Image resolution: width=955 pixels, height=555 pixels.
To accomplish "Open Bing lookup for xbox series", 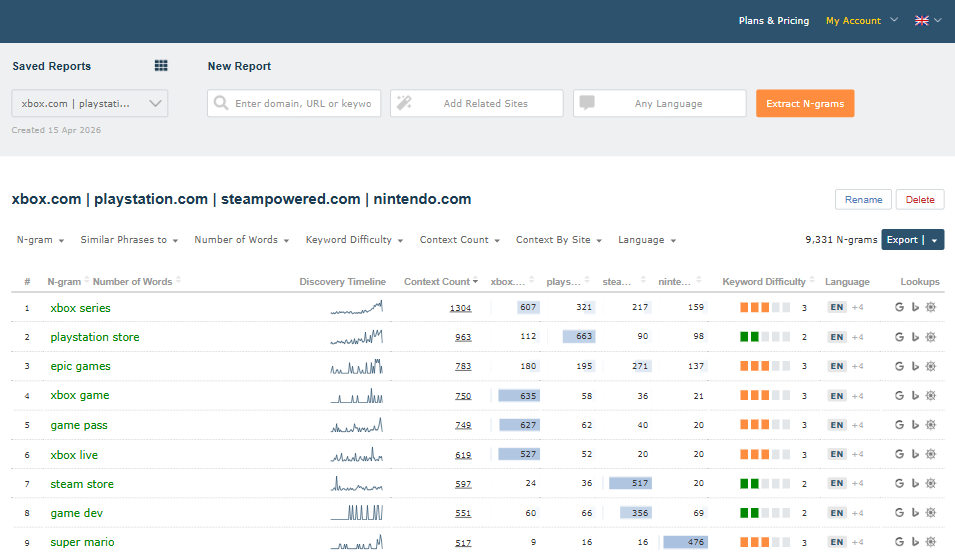I will [915, 307].
